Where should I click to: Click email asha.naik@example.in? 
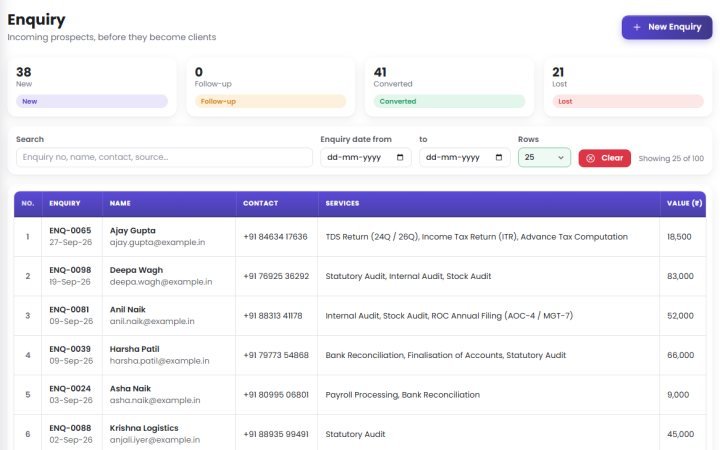(x=155, y=400)
